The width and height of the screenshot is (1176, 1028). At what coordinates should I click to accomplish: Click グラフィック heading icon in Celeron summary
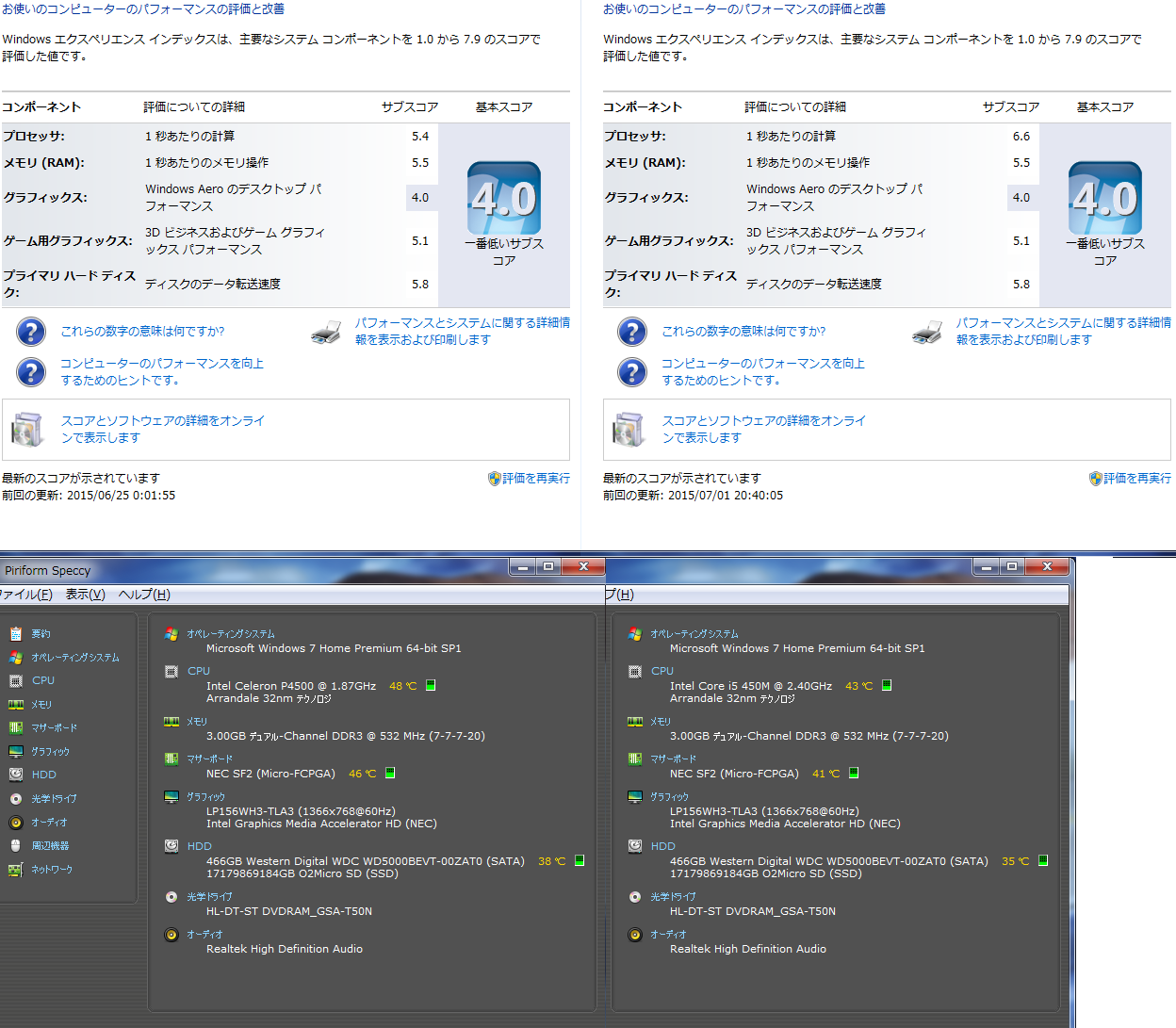point(171,796)
